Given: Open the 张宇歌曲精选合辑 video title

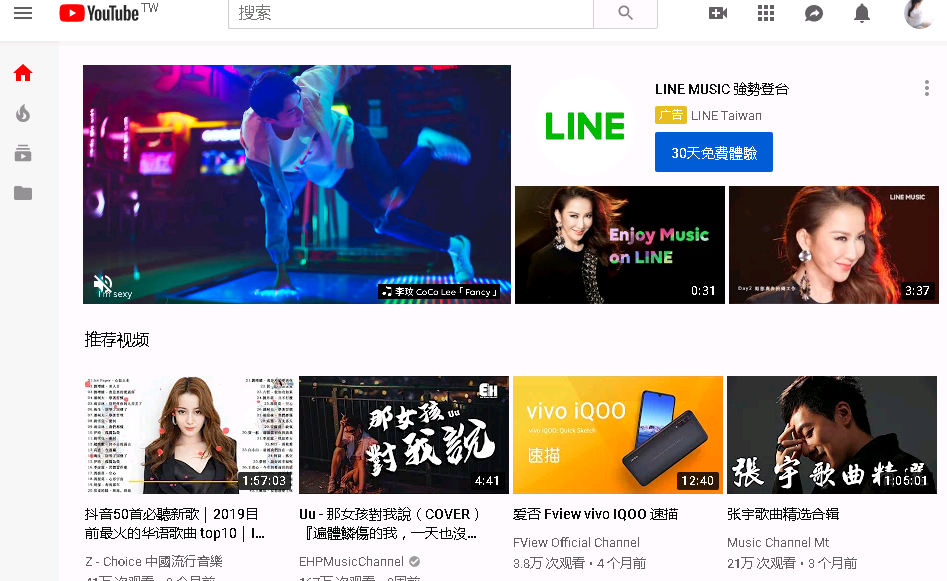Looking at the screenshot, I should (783, 514).
